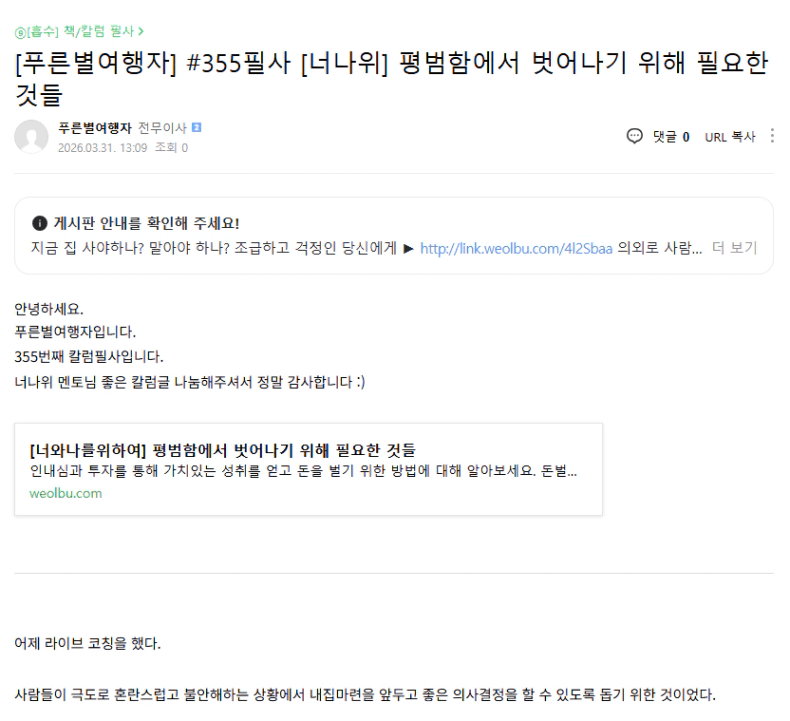The image size is (790, 721).
Task: Open the linked column preview card title
Action: point(223,449)
